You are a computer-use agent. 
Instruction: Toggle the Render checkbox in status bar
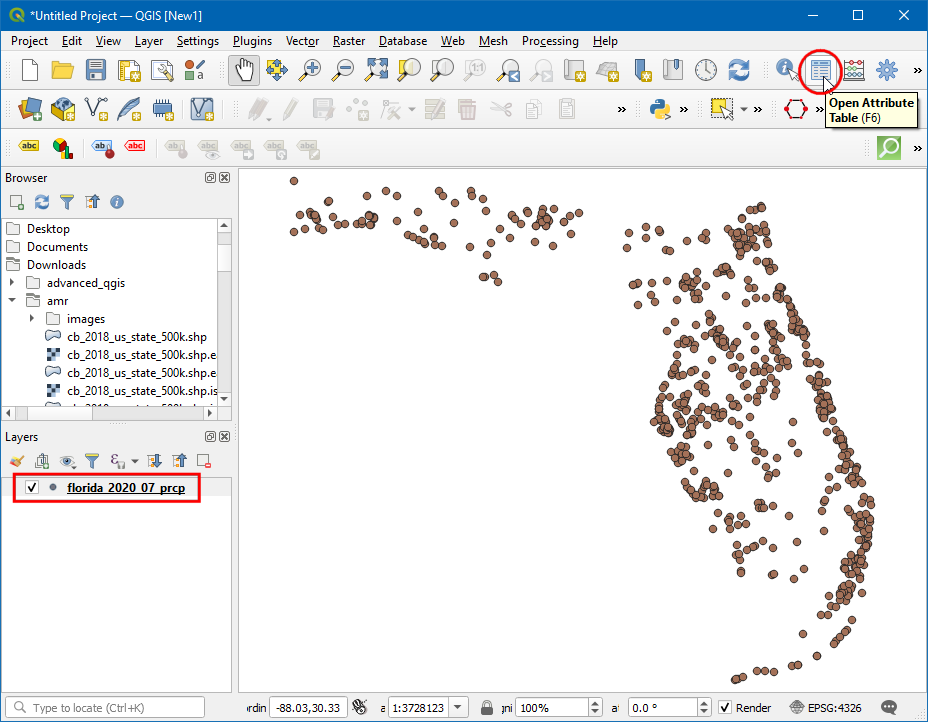click(726, 708)
